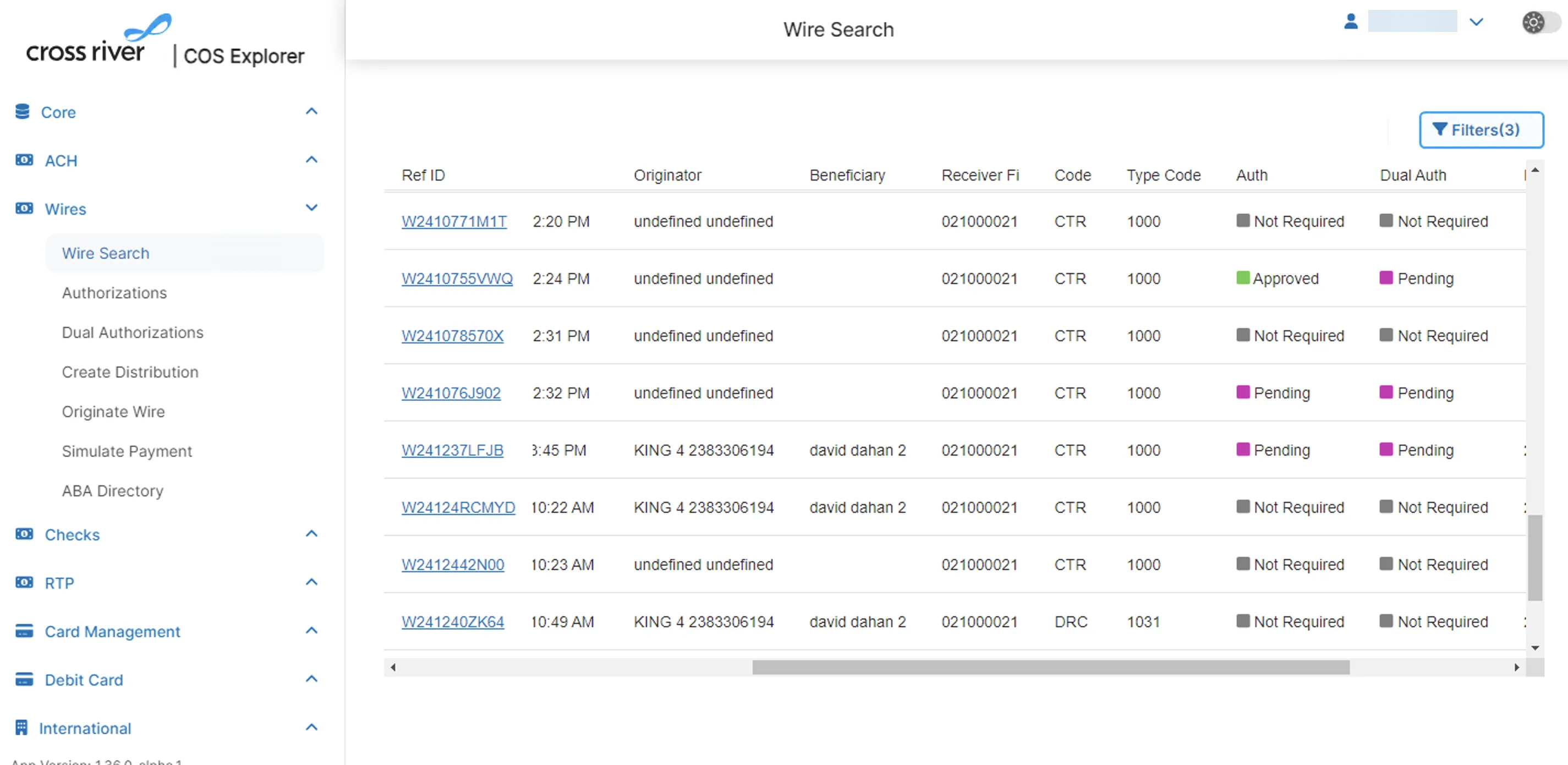
Task: Click the Card Management card icon
Action: coord(24,630)
